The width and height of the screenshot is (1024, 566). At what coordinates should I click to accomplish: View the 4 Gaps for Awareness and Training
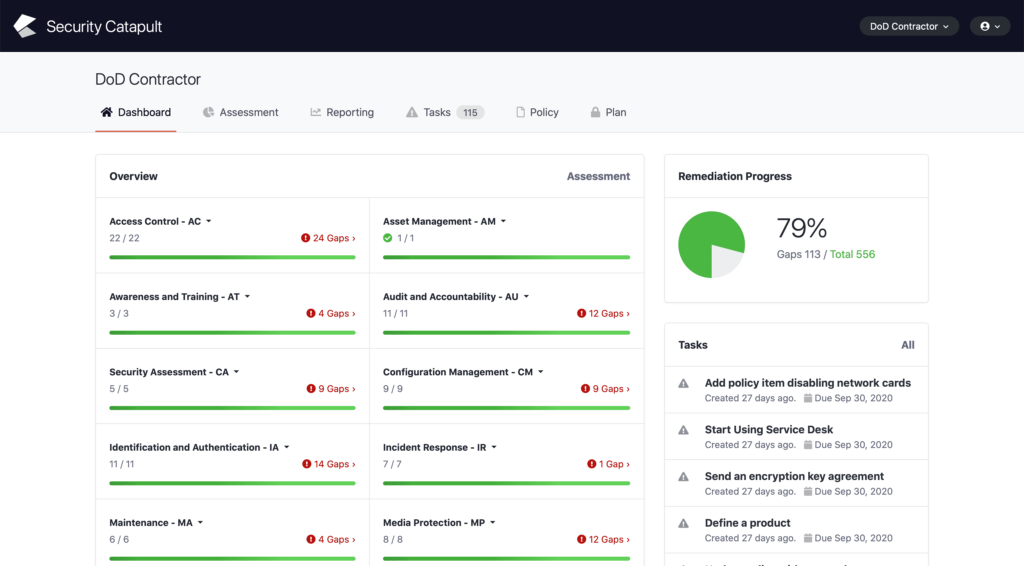point(331,314)
